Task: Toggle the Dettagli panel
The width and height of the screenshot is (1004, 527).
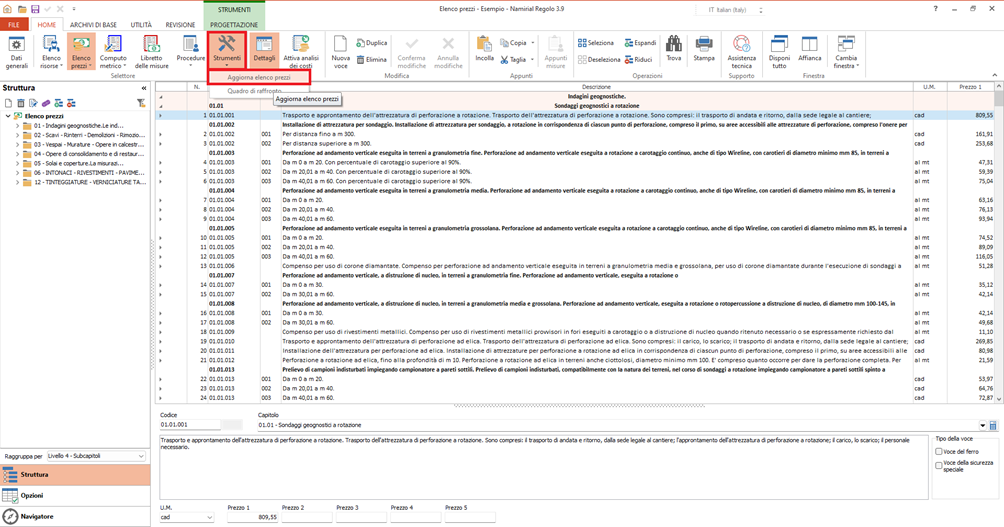Action: [264, 51]
